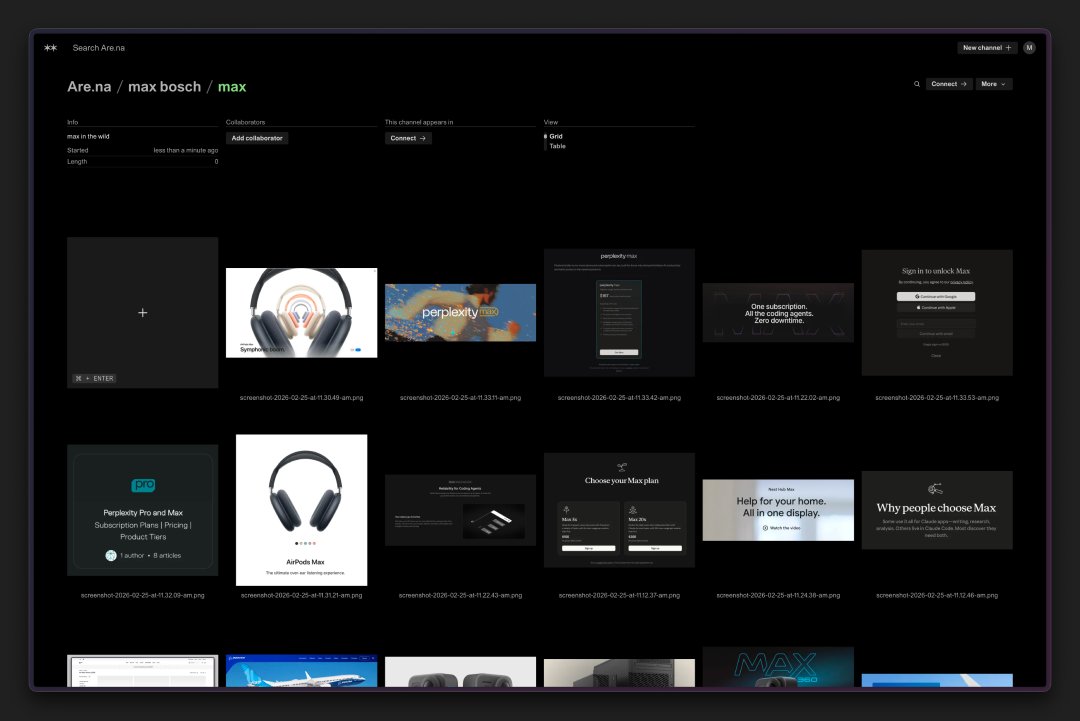Select Table view option

tap(557, 146)
